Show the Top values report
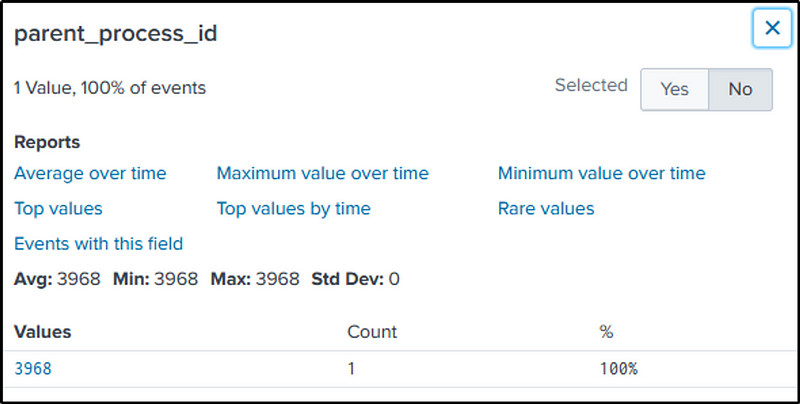800x404 pixels. (58, 209)
